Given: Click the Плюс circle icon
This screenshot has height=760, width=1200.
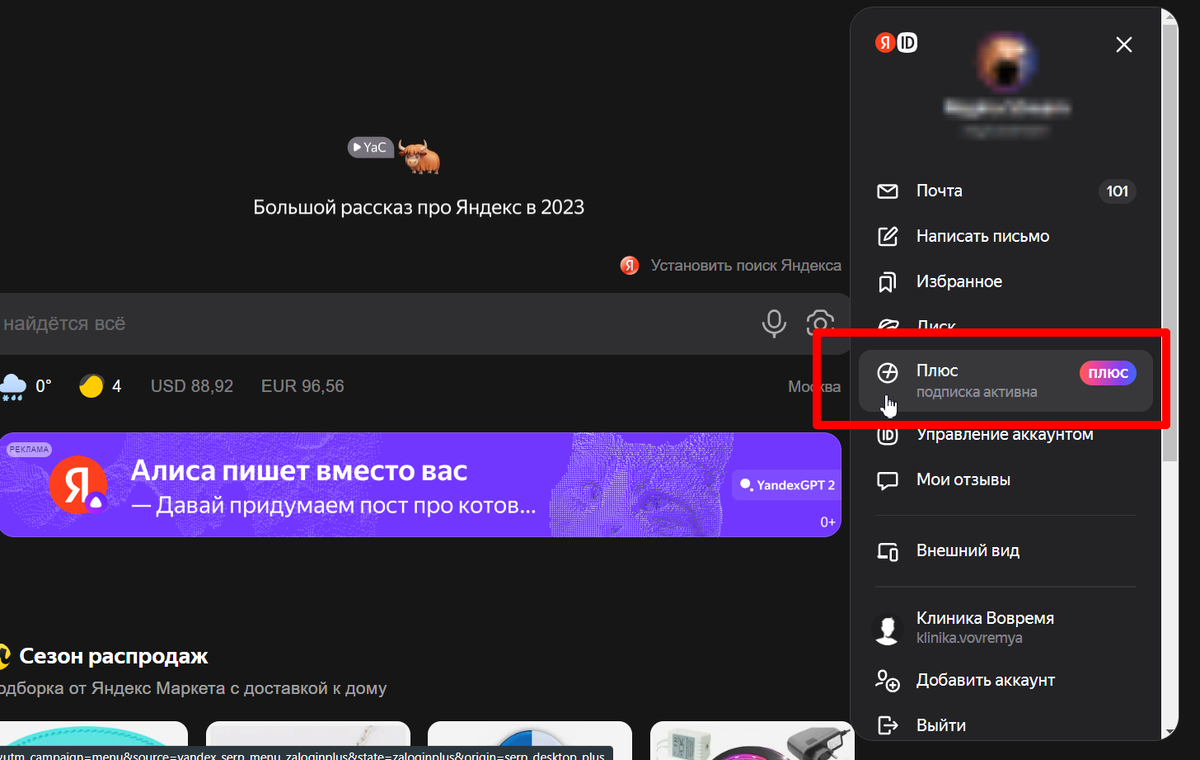Looking at the screenshot, I should pos(887,373).
